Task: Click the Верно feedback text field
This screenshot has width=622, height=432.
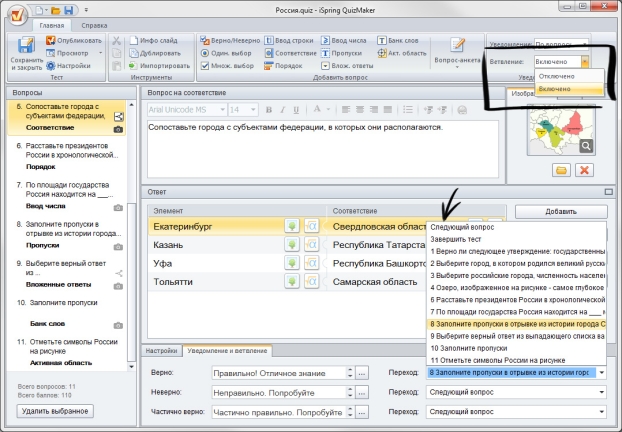Action: tap(279, 373)
